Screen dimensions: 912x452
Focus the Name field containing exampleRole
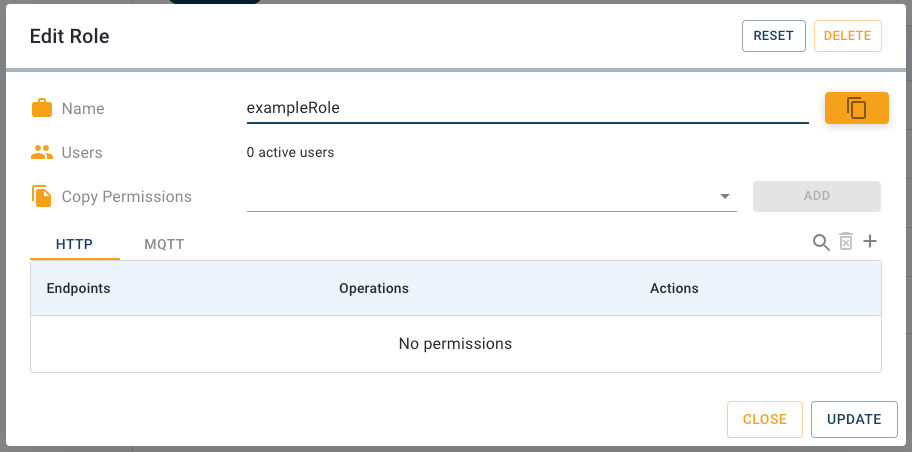click(527, 108)
